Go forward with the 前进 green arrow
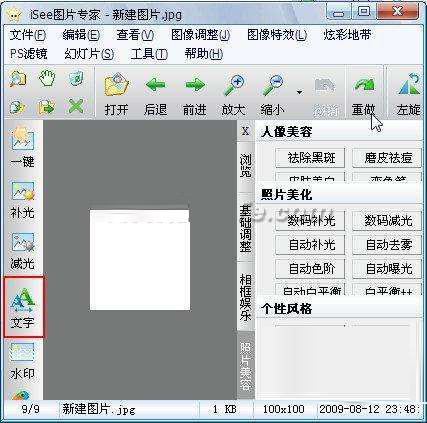The image size is (427, 423). click(195, 85)
